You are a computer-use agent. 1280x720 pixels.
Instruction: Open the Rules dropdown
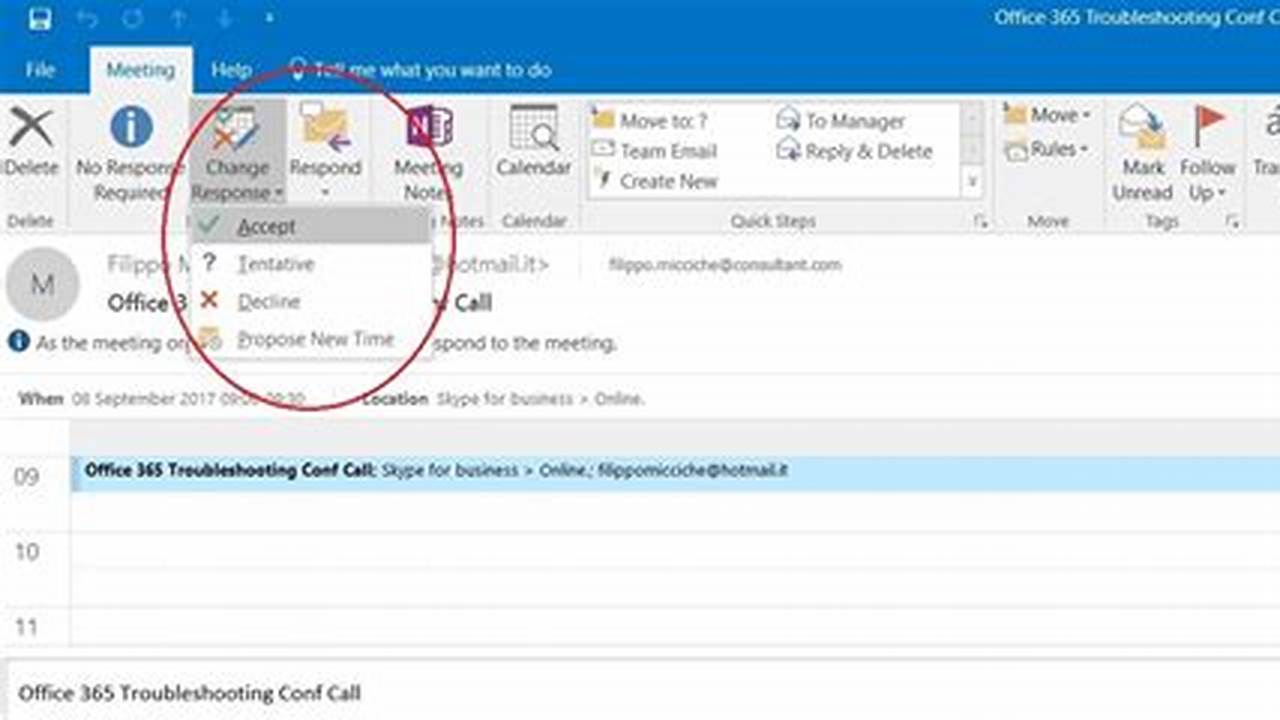pyautogui.click(x=1051, y=149)
